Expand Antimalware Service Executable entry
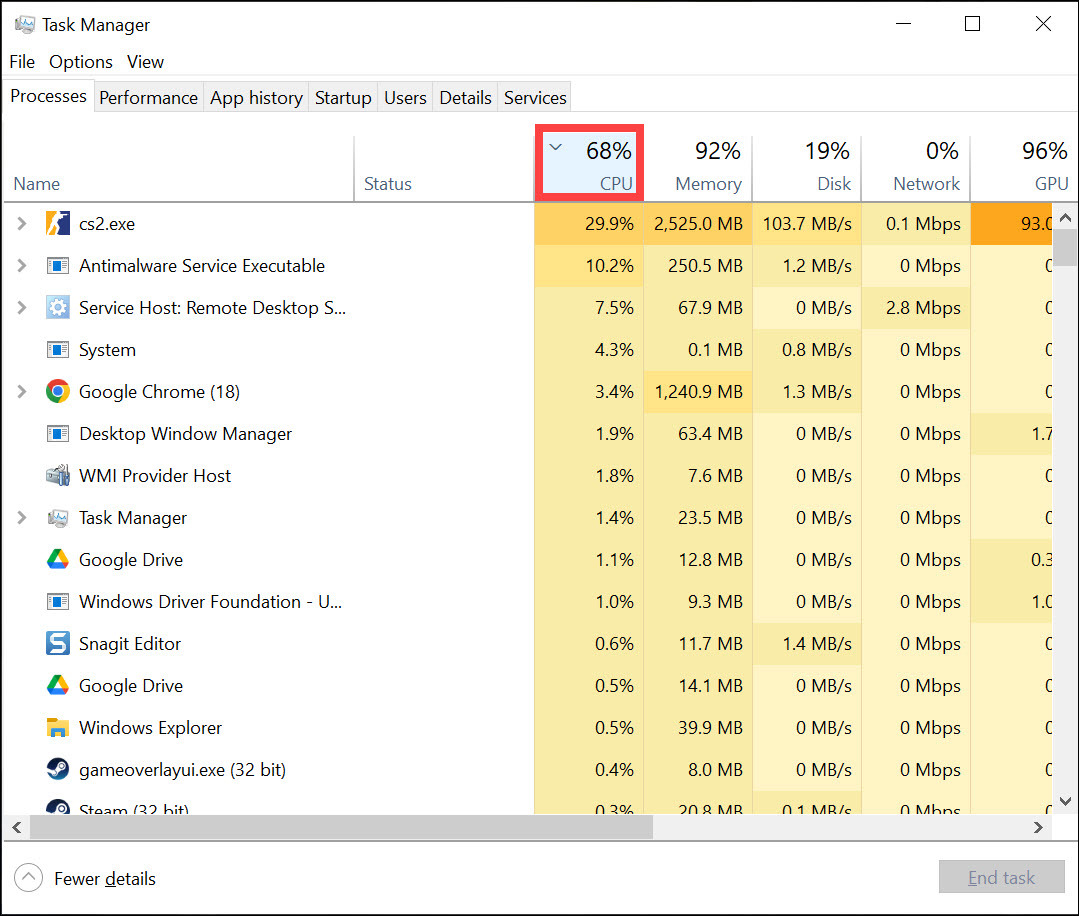Viewport: 1079px width, 916px height. click(22, 266)
